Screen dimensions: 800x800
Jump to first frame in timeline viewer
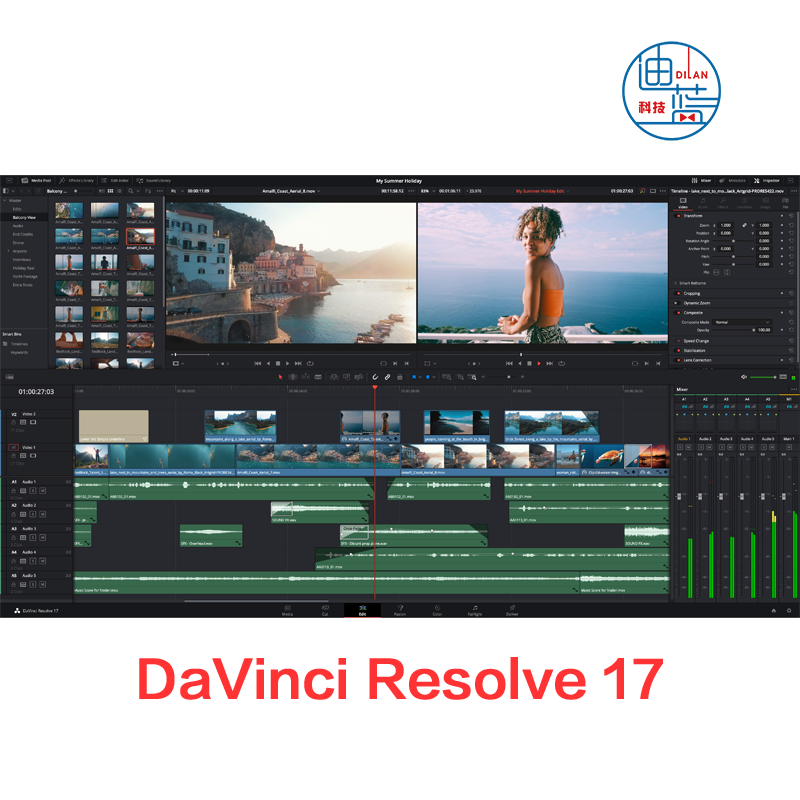509,363
